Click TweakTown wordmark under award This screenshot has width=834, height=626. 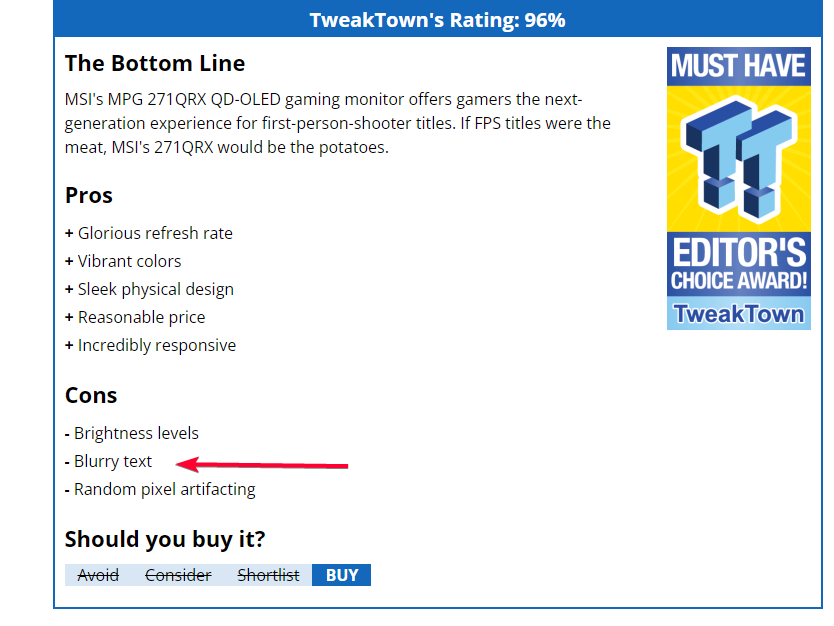tap(738, 314)
